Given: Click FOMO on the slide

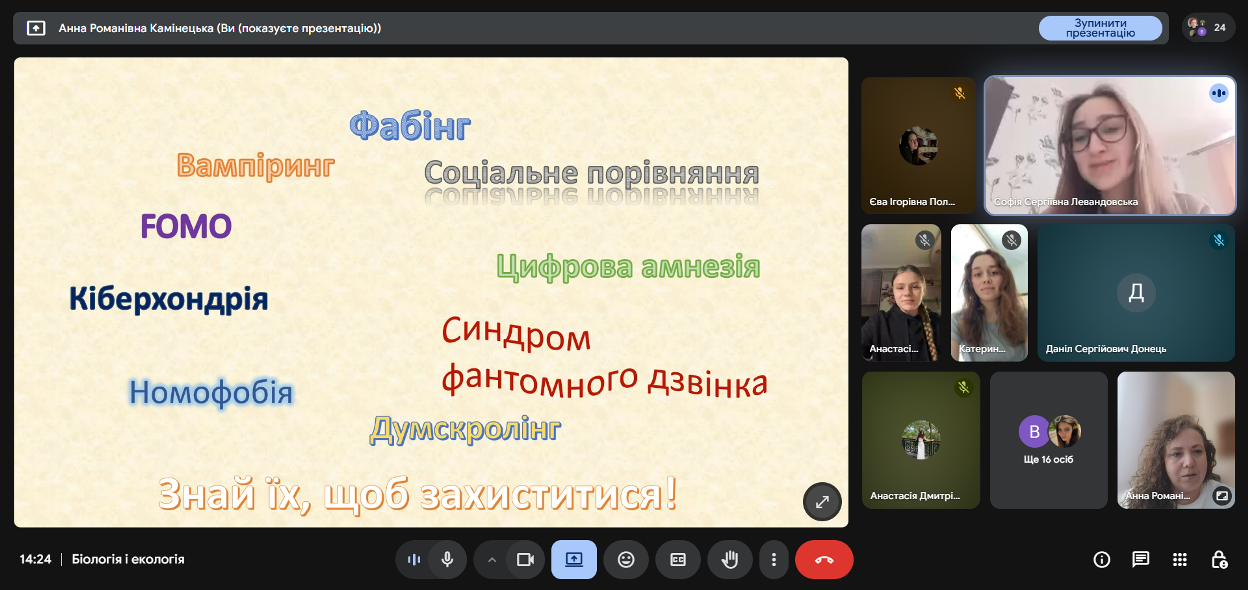Looking at the screenshot, I should pyautogui.click(x=186, y=226).
